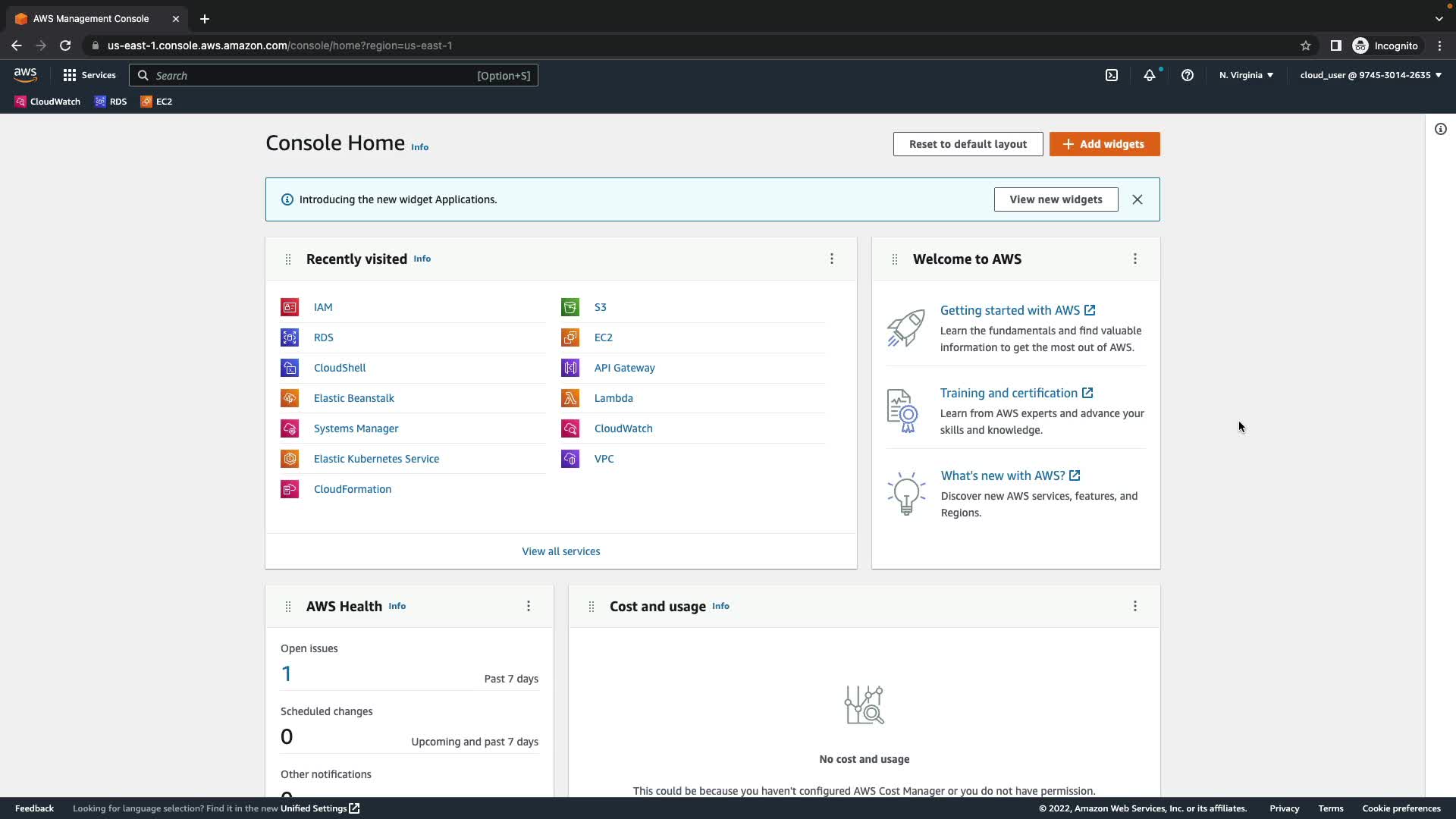
Task: Expand the cloud_user account menu
Action: pyautogui.click(x=1370, y=75)
